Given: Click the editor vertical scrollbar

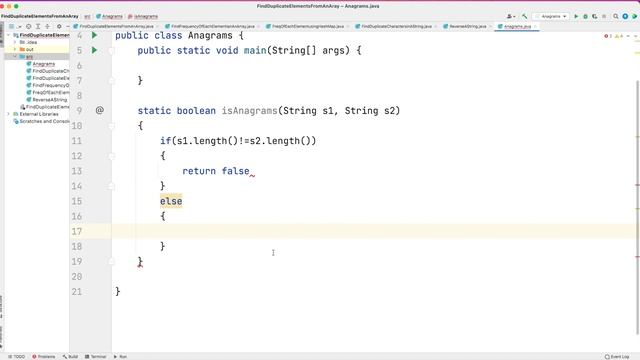Looking at the screenshot, I should pos(637,206).
